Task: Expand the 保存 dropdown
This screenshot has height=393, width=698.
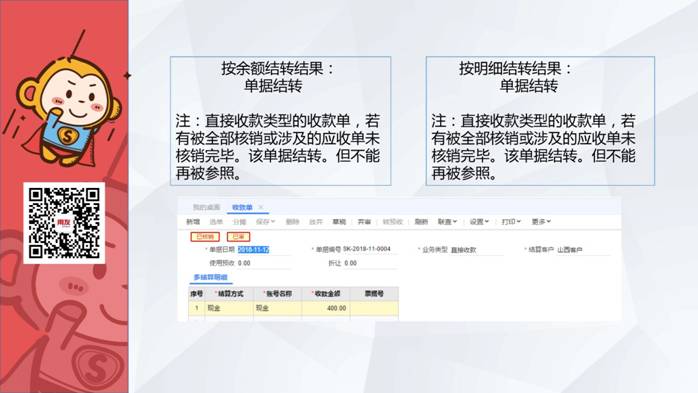Action: (265, 222)
